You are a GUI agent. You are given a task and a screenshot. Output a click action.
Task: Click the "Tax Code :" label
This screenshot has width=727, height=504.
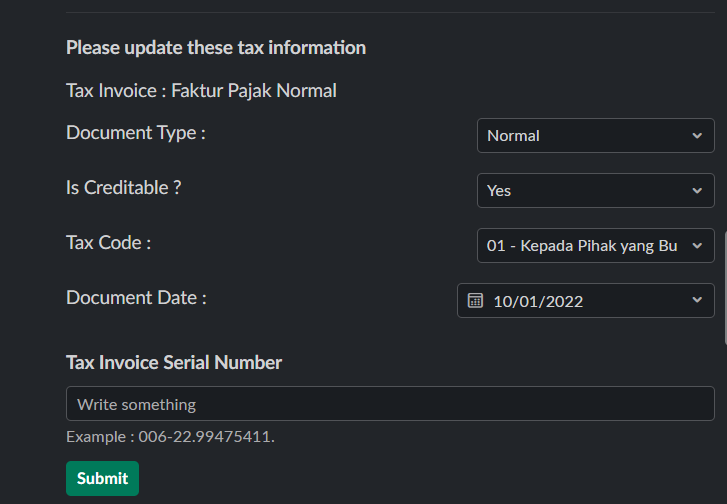click(x=109, y=243)
